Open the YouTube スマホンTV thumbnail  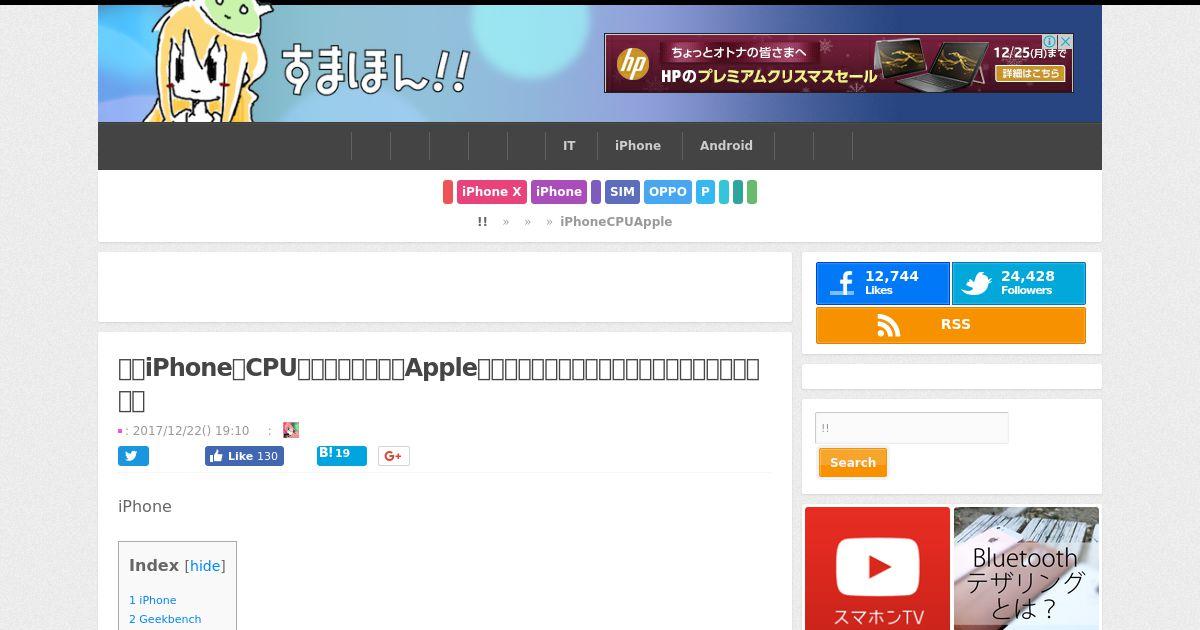coord(877,568)
